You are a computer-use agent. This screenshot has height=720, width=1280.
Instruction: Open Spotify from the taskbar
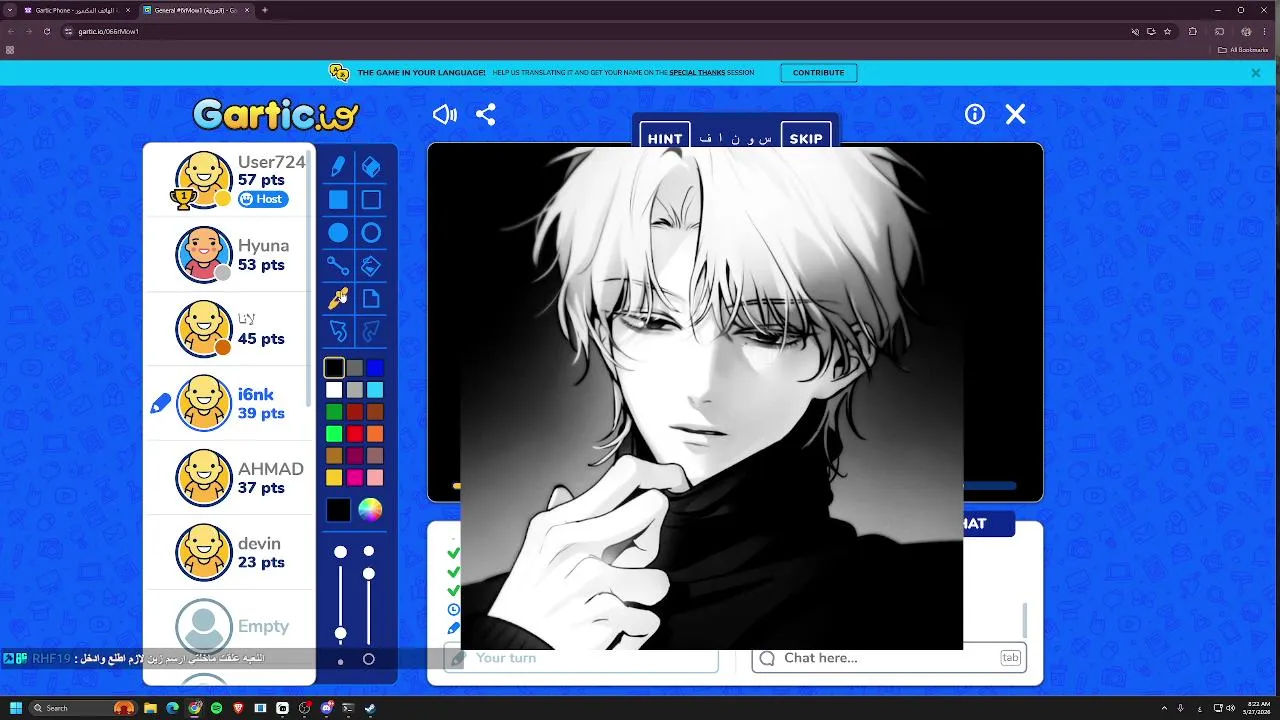pos(216,708)
